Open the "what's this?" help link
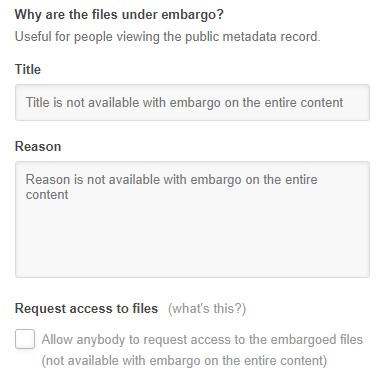Image resolution: width=383 pixels, height=379 pixels. [x=207, y=308]
